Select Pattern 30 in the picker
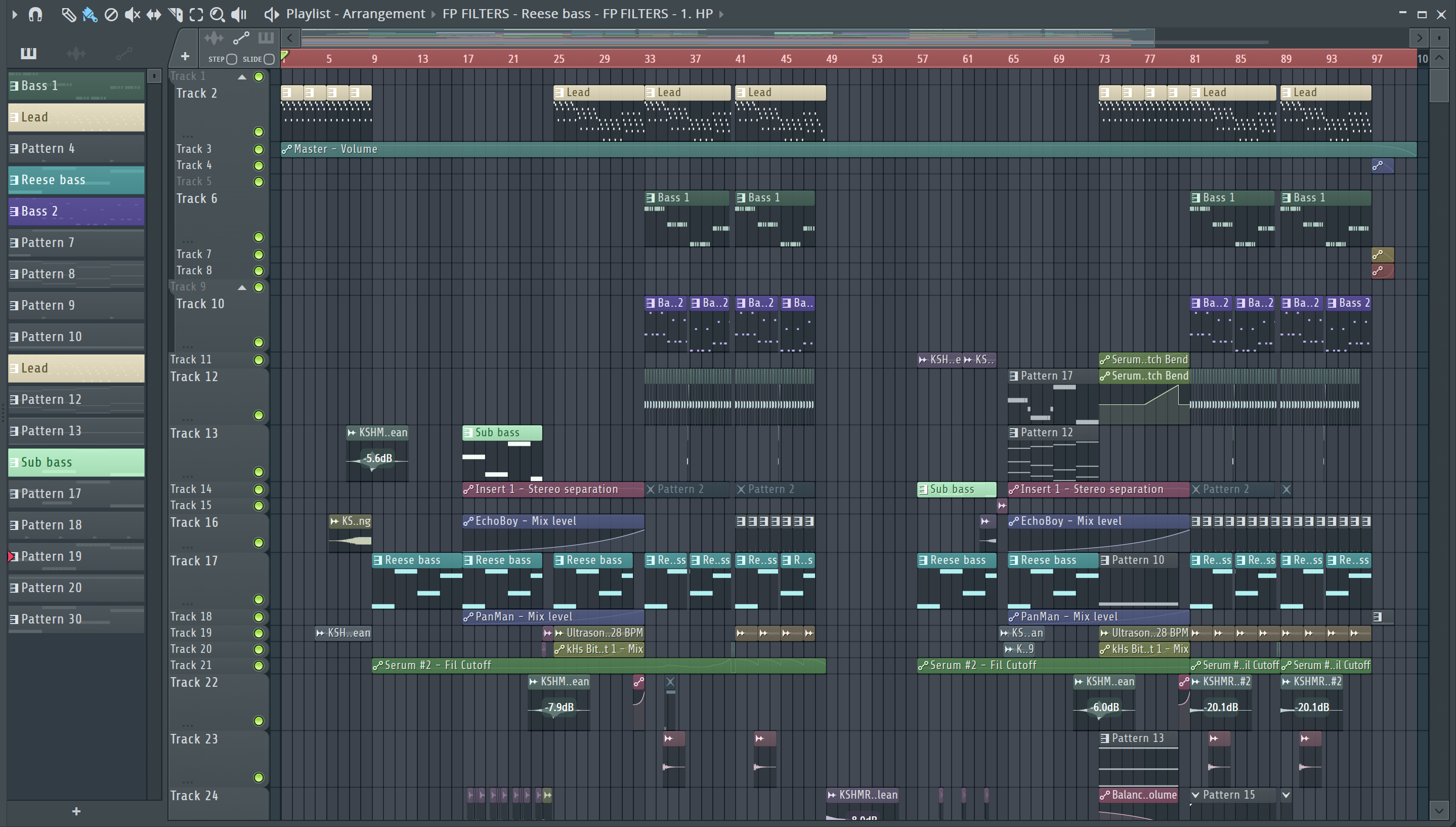The height and width of the screenshot is (827, 1456). 76,619
